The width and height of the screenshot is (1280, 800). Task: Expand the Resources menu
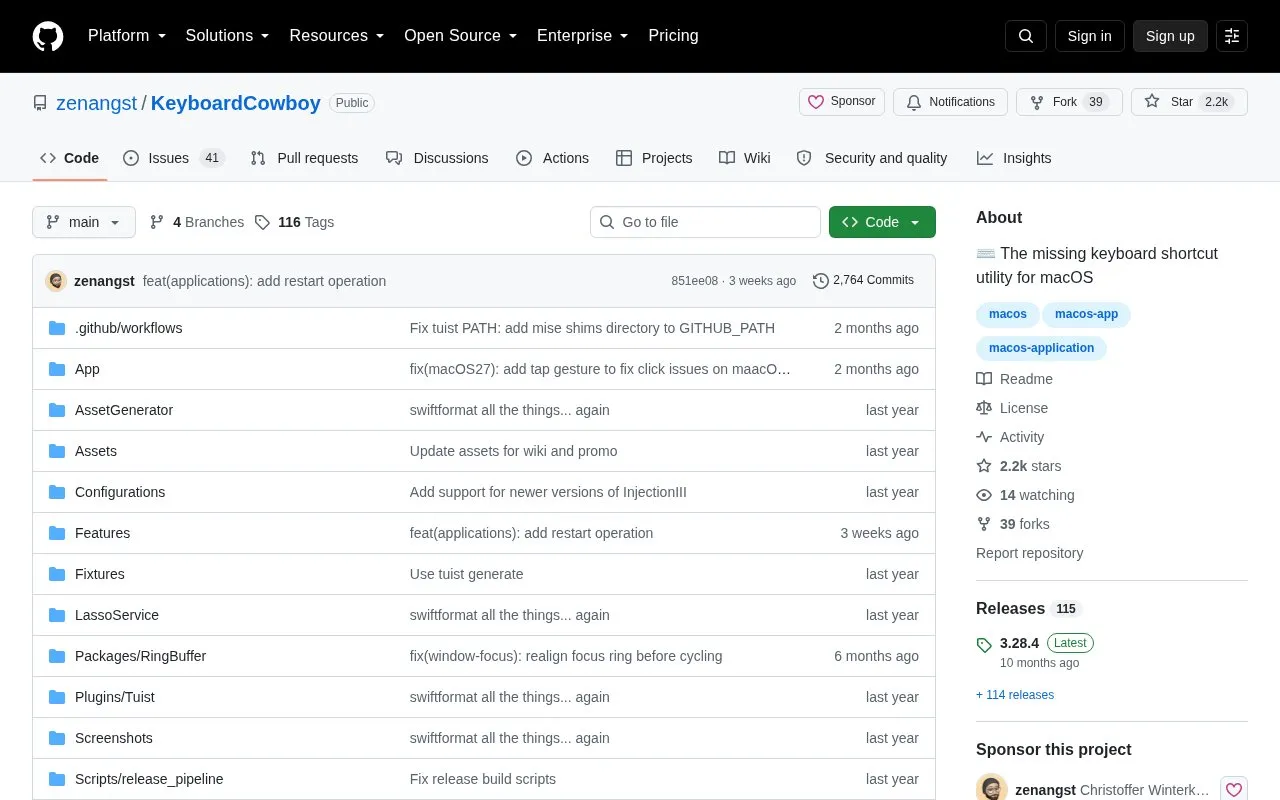click(337, 36)
